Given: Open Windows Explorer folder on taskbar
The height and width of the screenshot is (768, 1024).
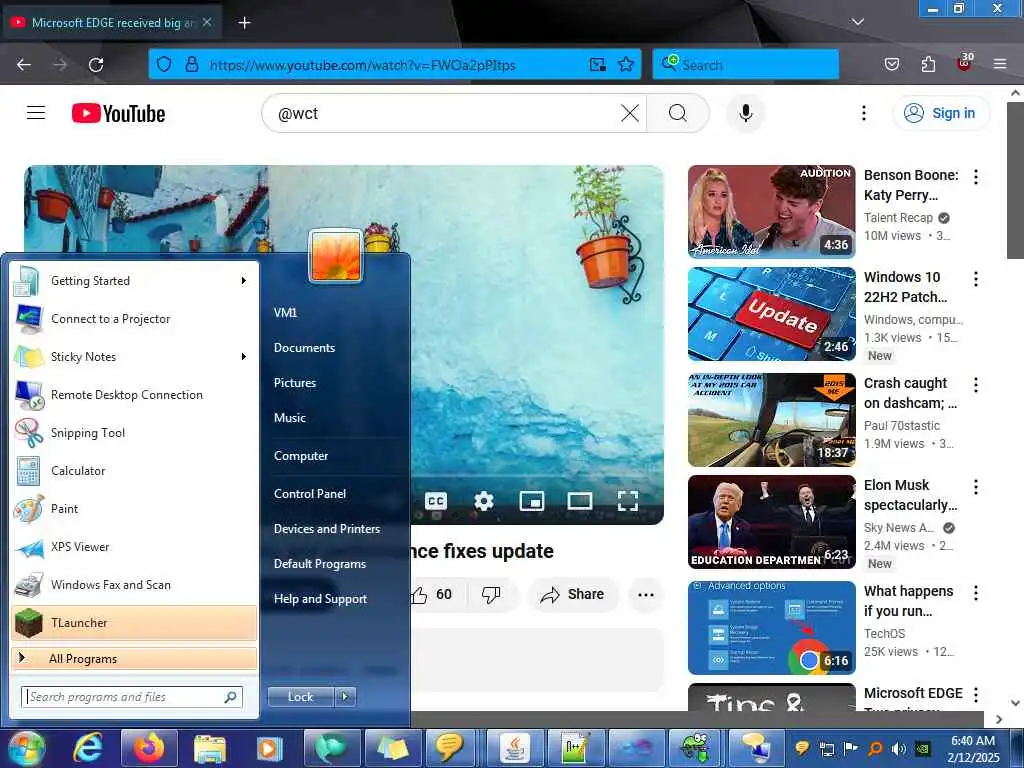Looking at the screenshot, I should click(210, 748).
